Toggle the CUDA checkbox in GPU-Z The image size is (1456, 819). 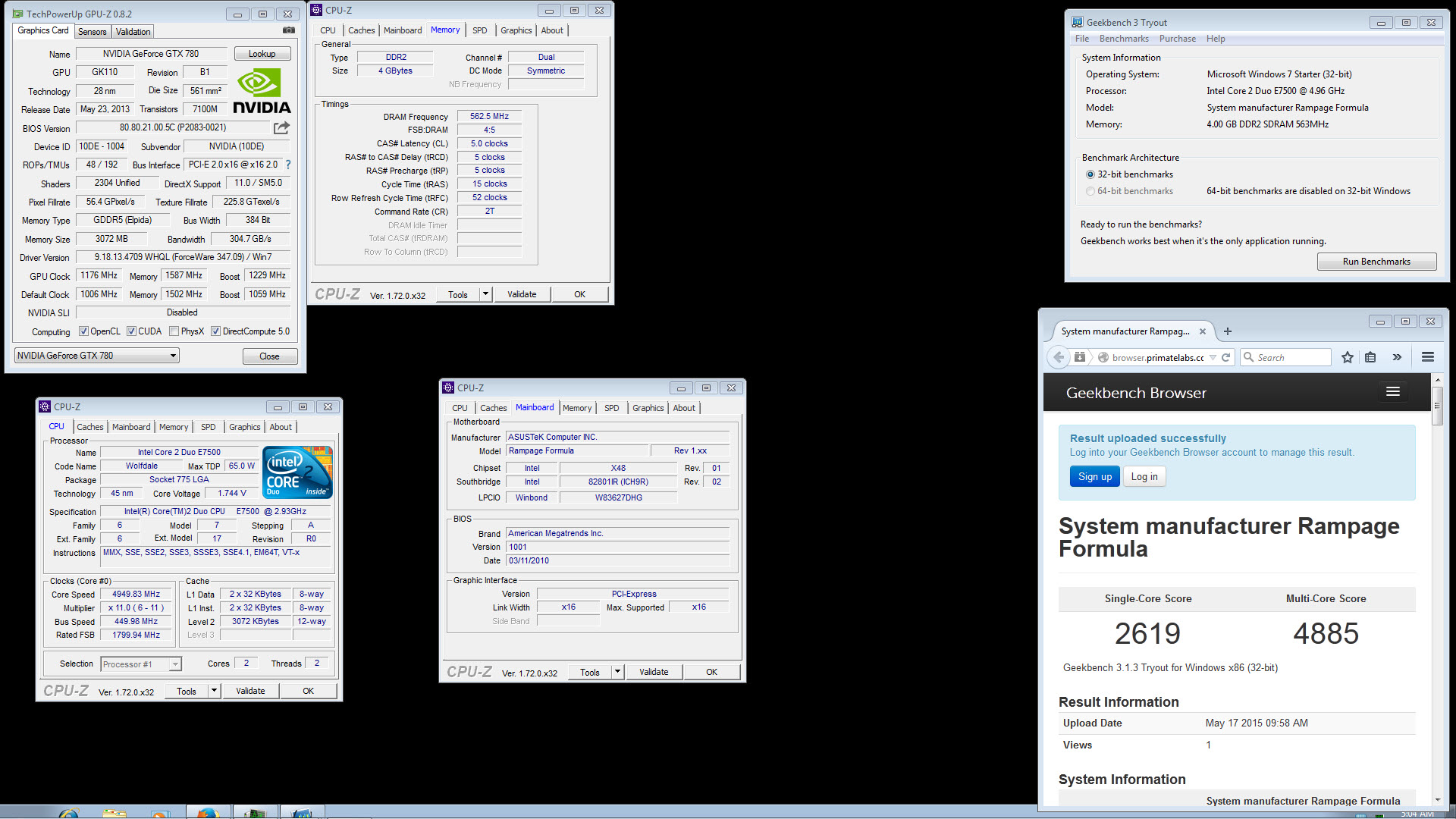(131, 331)
